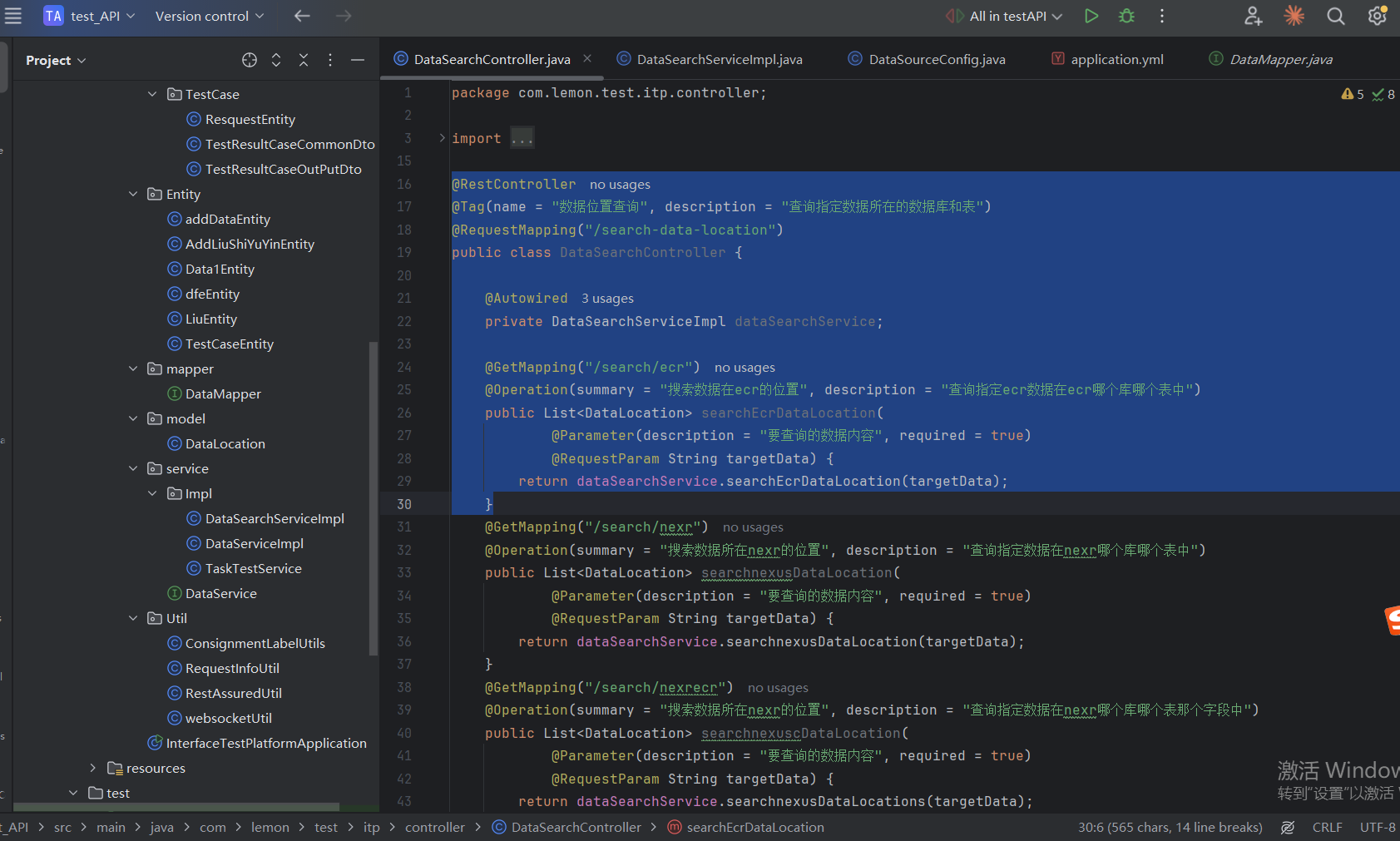
Task: Open IDE settings gear icon
Action: [1377, 16]
